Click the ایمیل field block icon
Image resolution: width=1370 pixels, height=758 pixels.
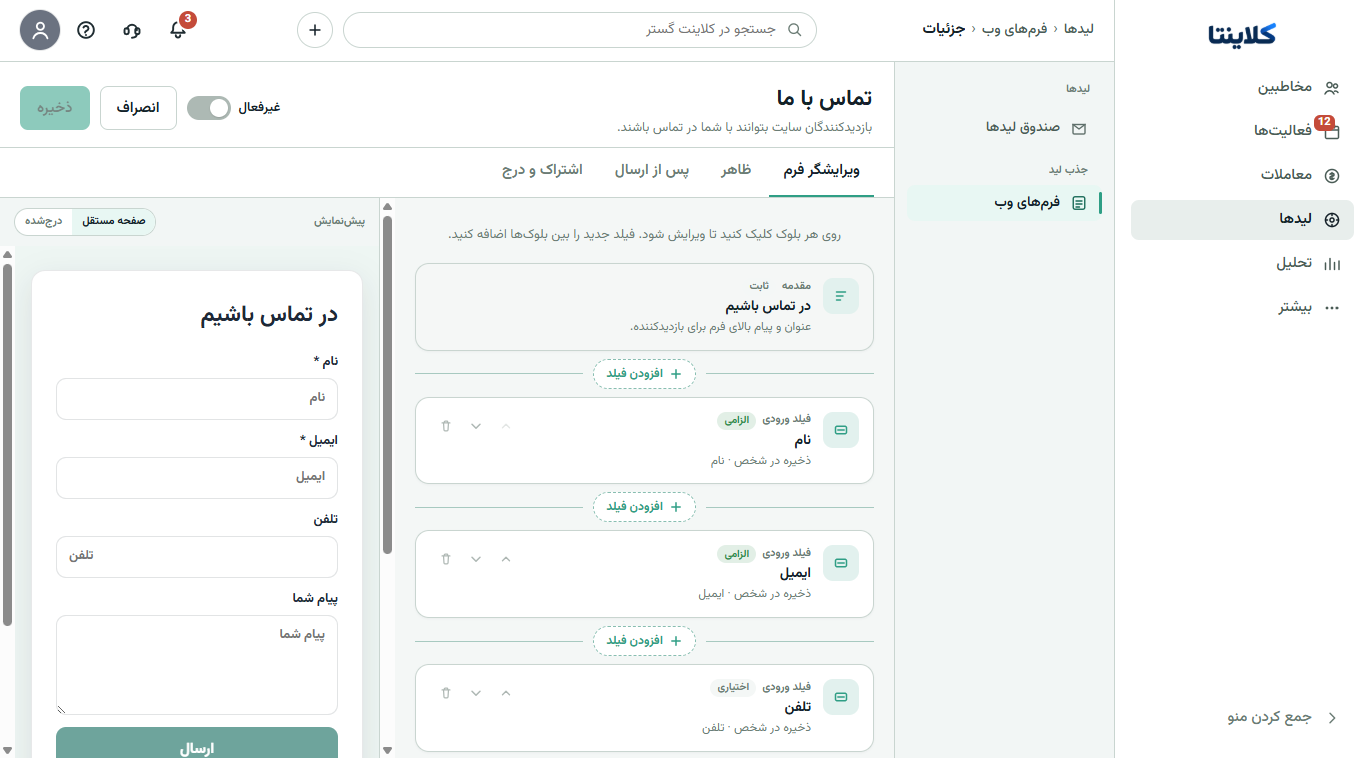(841, 563)
